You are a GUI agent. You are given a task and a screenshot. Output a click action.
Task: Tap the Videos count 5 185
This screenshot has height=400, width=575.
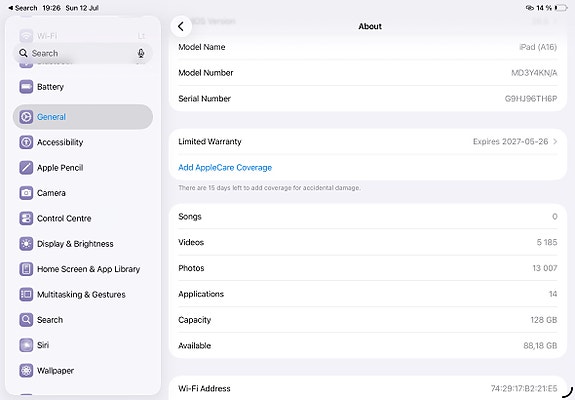[x=547, y=242]
